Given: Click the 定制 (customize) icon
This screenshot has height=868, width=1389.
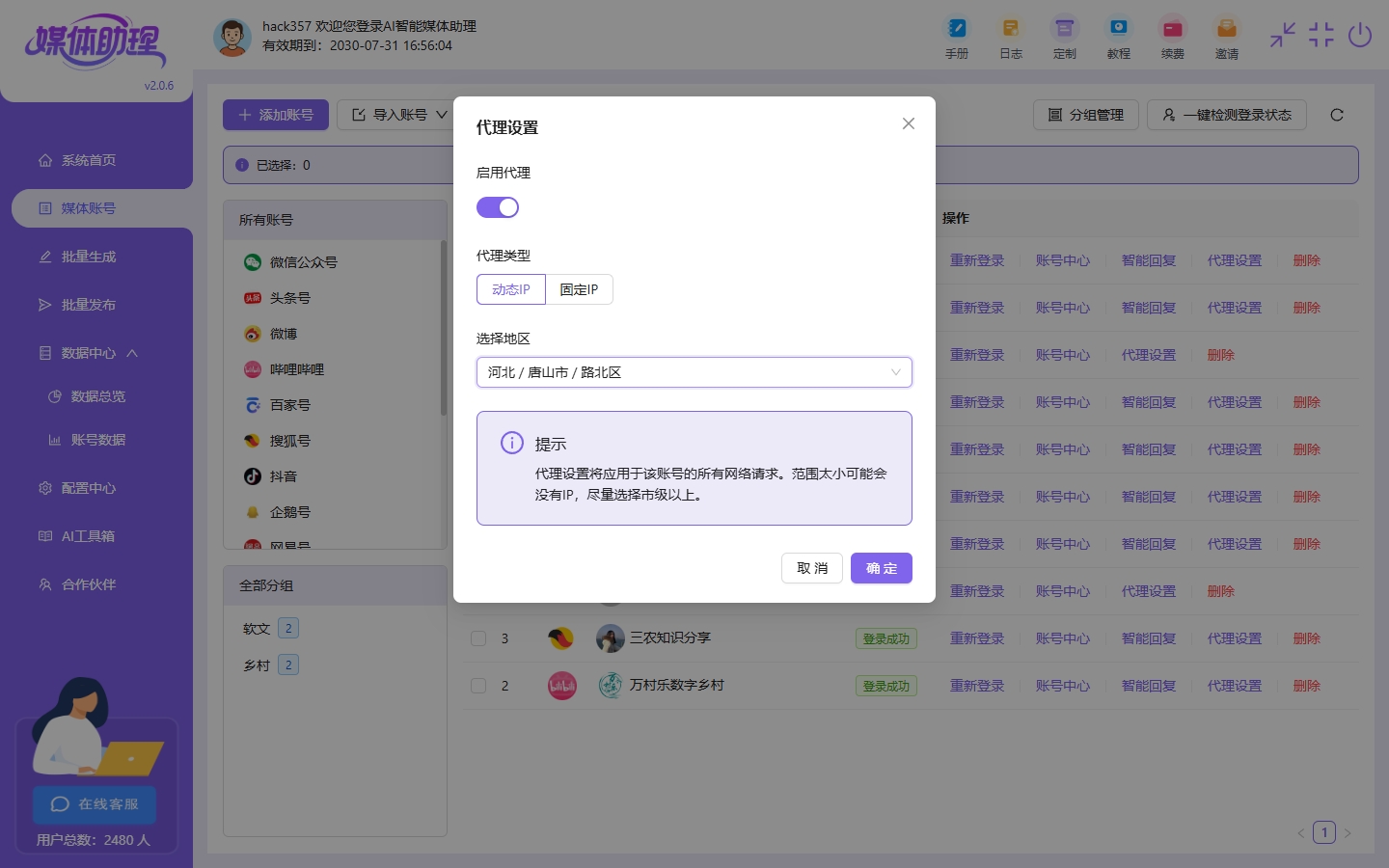Looking at the screenshot, I should (1065, 37).
